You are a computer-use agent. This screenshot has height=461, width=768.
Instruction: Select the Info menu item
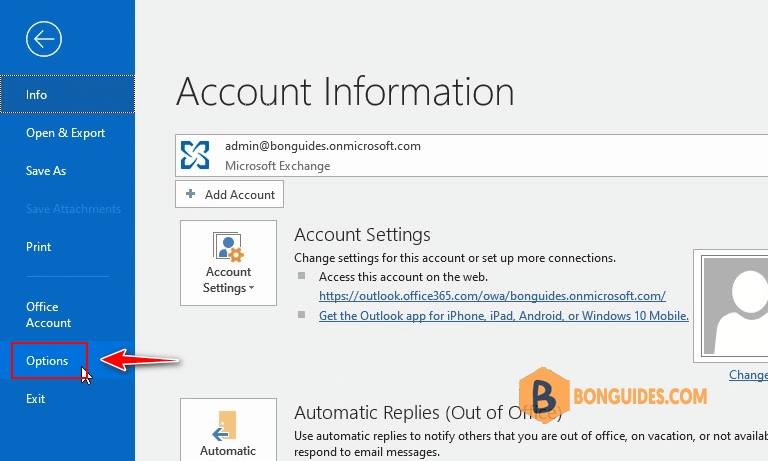(67, 94)
